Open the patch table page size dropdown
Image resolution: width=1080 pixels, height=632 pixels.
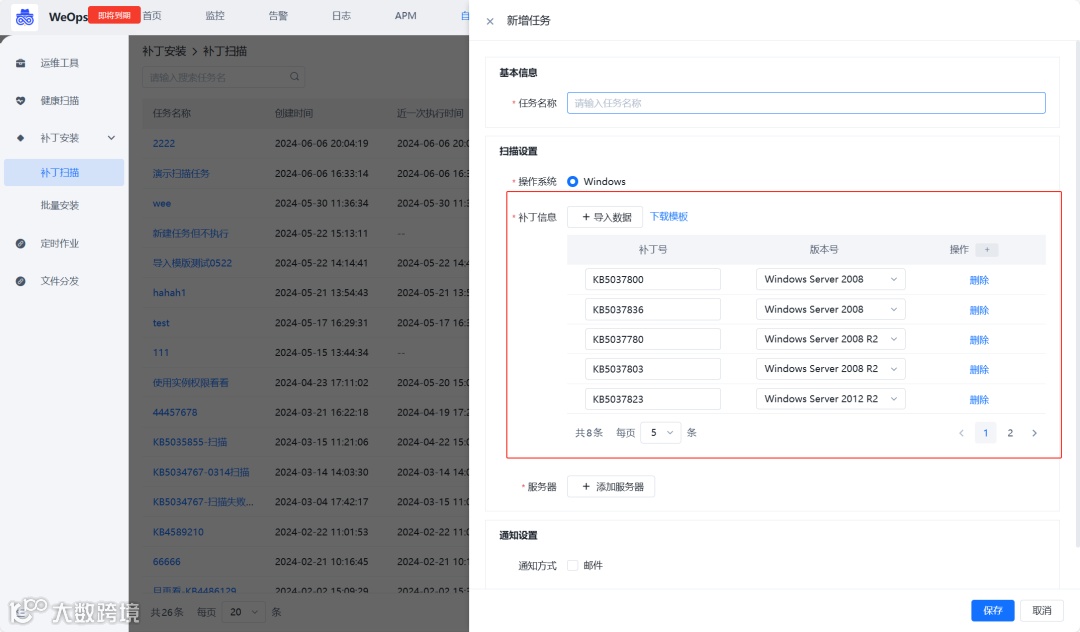pos(661,433)
